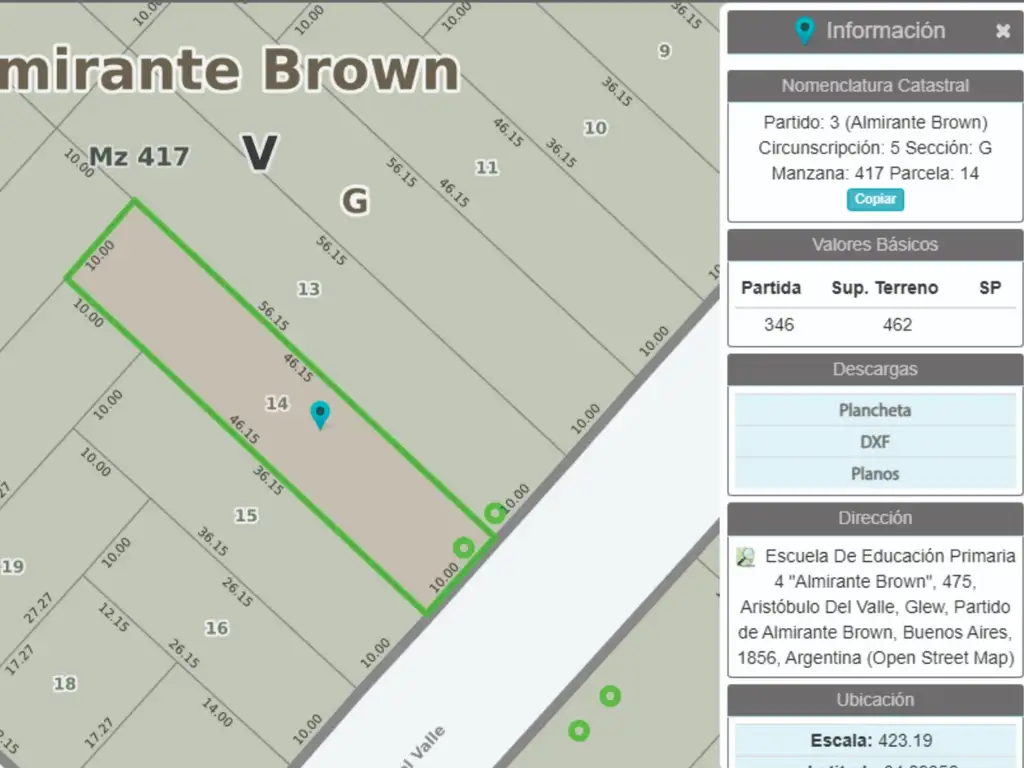
Task: Select parcel 16 on the map
Action: tap(216, 628)
